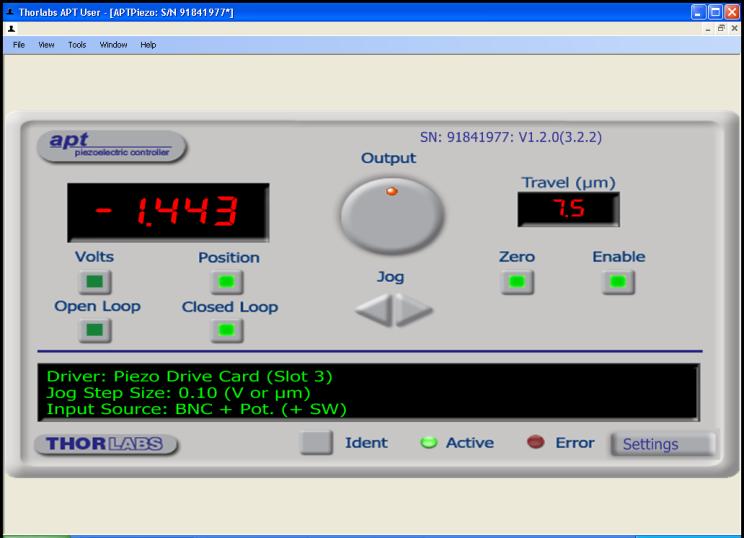Open the View menu
Screen dimensions: 744x538
pyautogui.click(x=46, y=45)
